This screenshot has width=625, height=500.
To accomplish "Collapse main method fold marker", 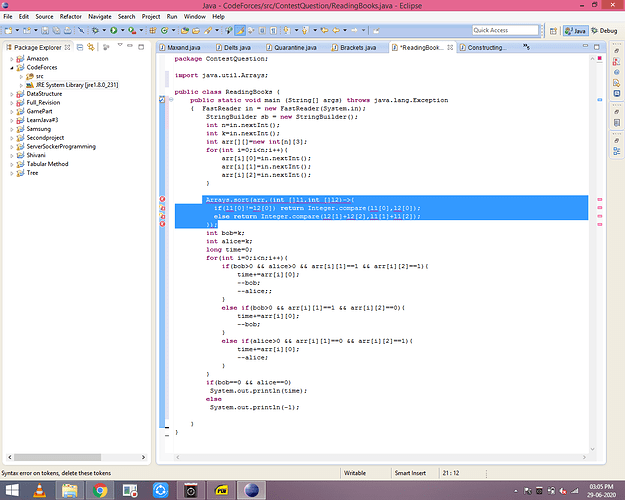I will point(171,100).
